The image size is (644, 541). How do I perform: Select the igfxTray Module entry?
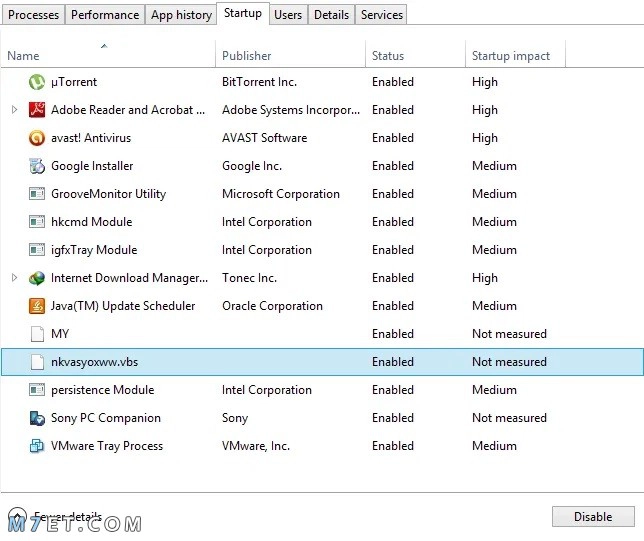click(94, 250)
